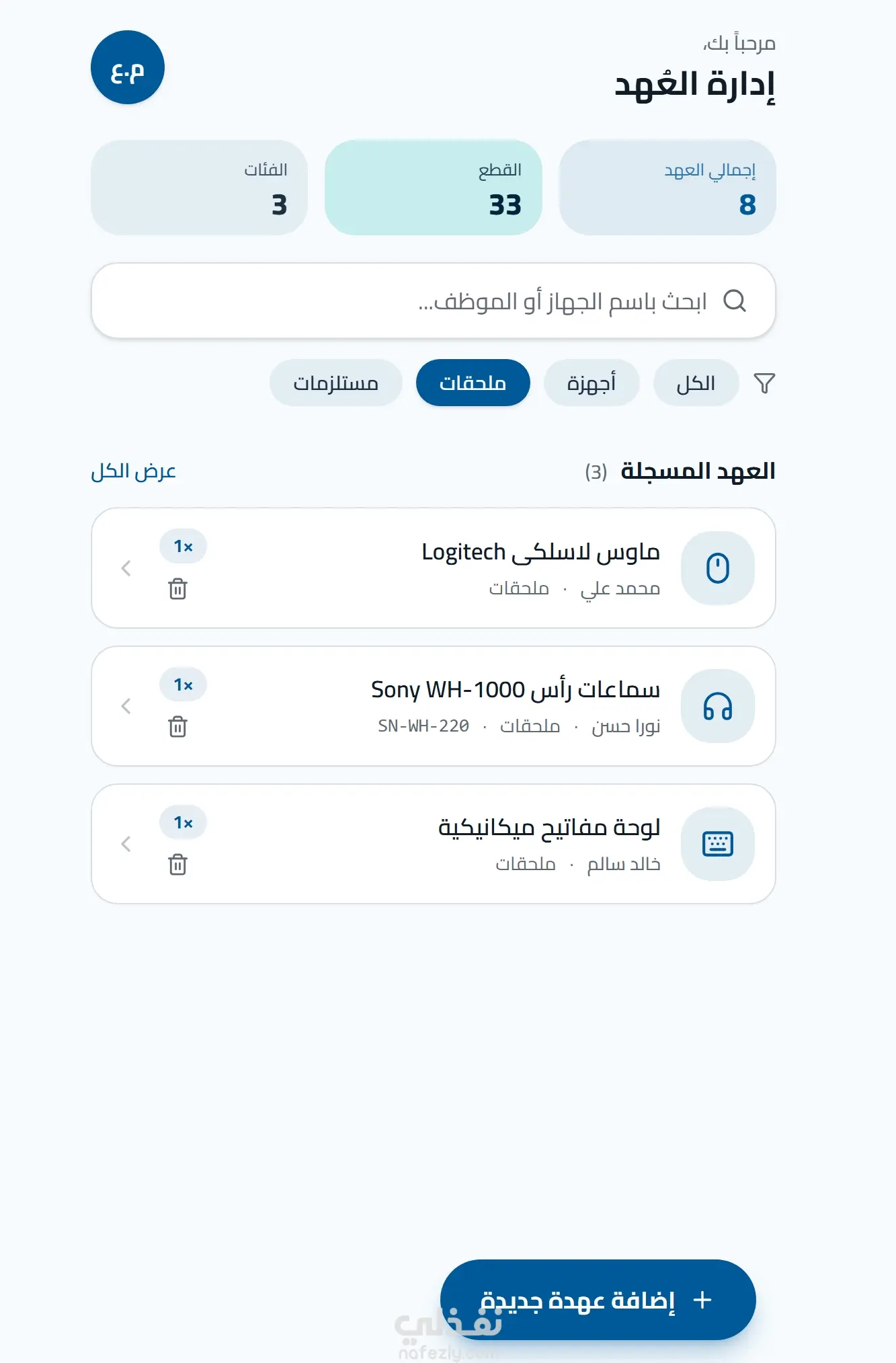Image resolution: width=896 pixels, height=1363 pixels.
Task: Open the م.ع profile avatar
Action: (128, 67)
